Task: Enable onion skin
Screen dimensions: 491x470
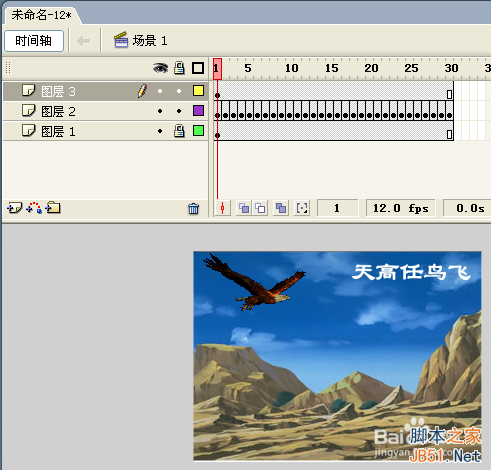Action: 244,209
